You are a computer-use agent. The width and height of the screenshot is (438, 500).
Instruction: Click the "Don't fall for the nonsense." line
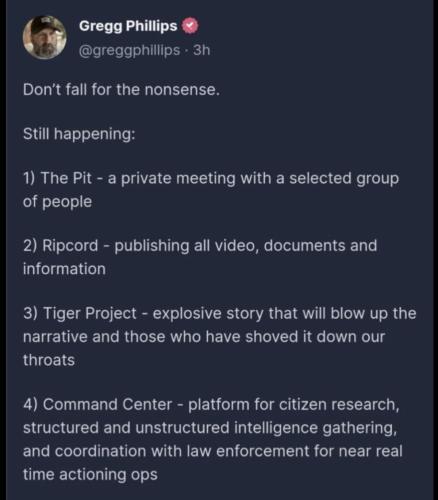click(x=121, y=89)
